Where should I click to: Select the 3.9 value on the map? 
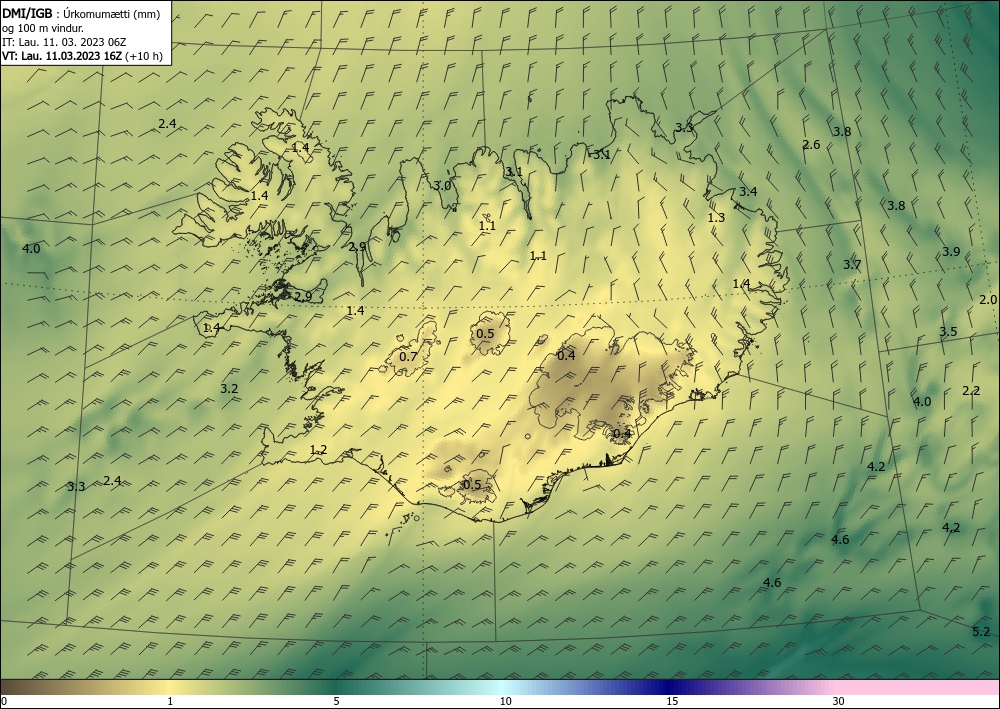[x=951, y=251]
